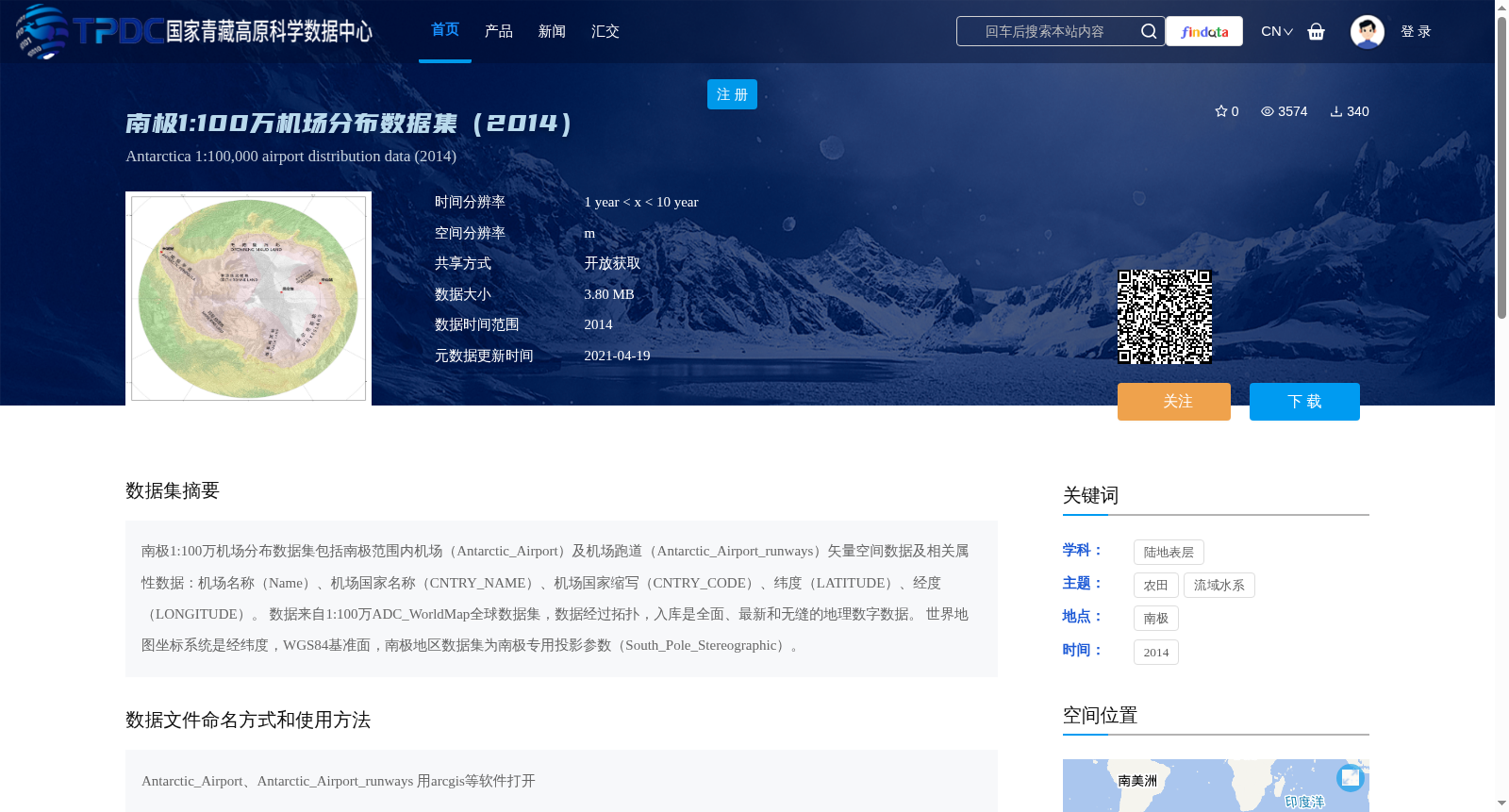Click the user avatar icon
The height and width of the screenshot is (812, 1509).
(1367, 31)
